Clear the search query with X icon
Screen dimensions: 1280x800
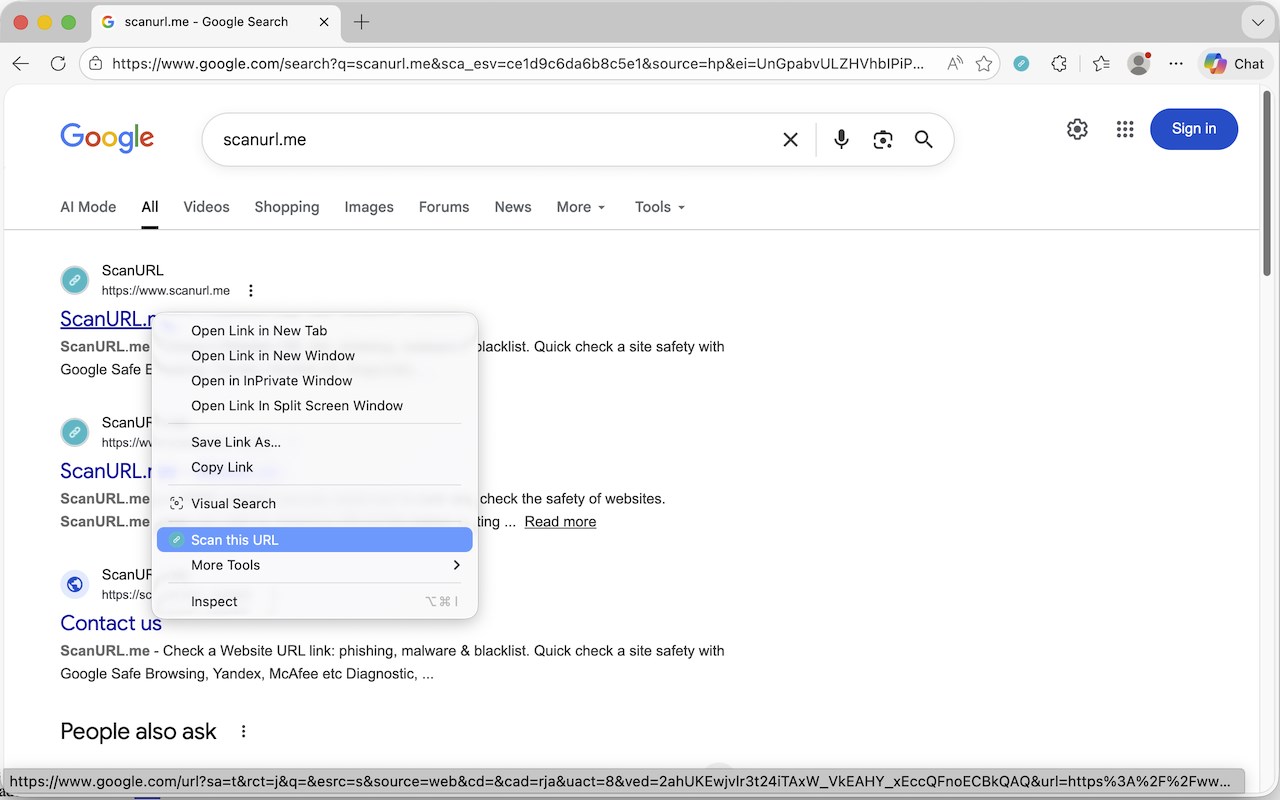click(790, 140)
